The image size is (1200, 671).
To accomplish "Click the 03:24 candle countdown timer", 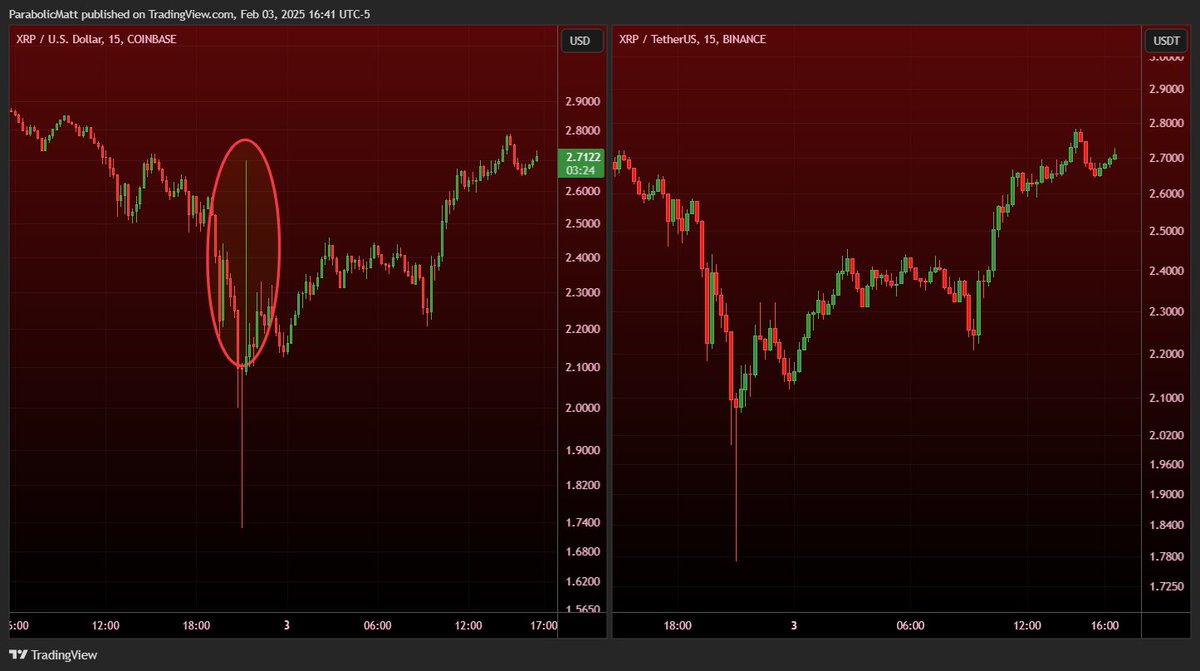I will pyautogui.click(x=581, y=171).
